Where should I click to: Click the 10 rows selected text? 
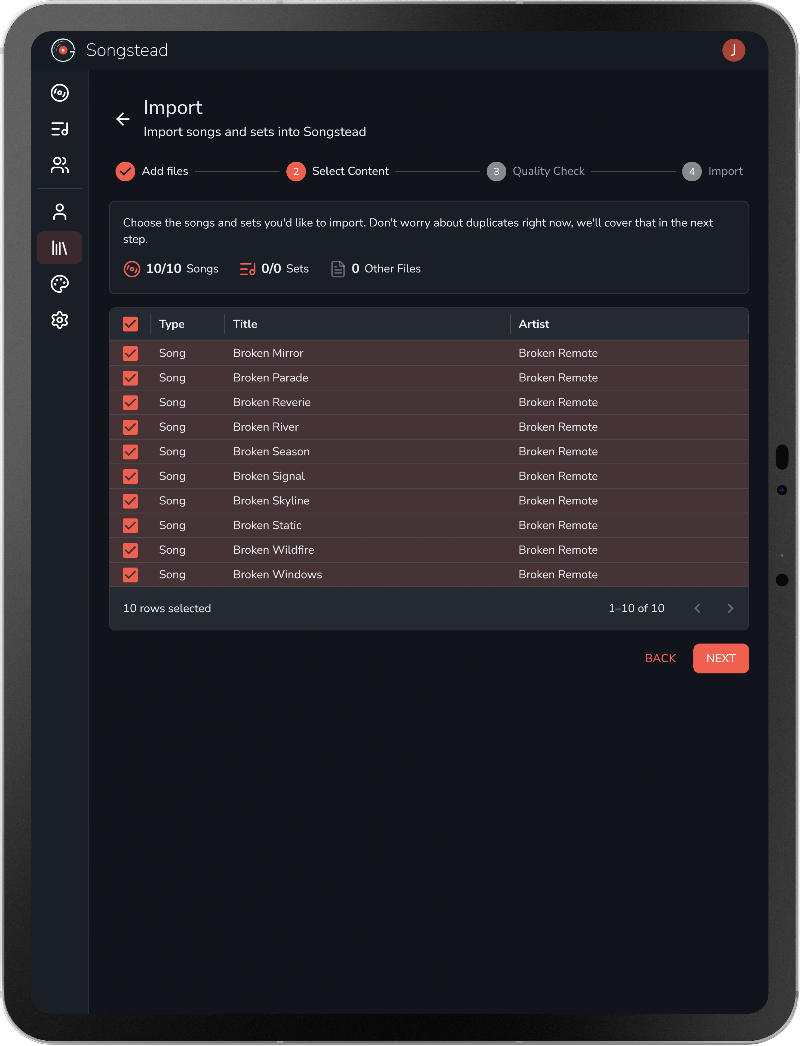tap(167, 608)
